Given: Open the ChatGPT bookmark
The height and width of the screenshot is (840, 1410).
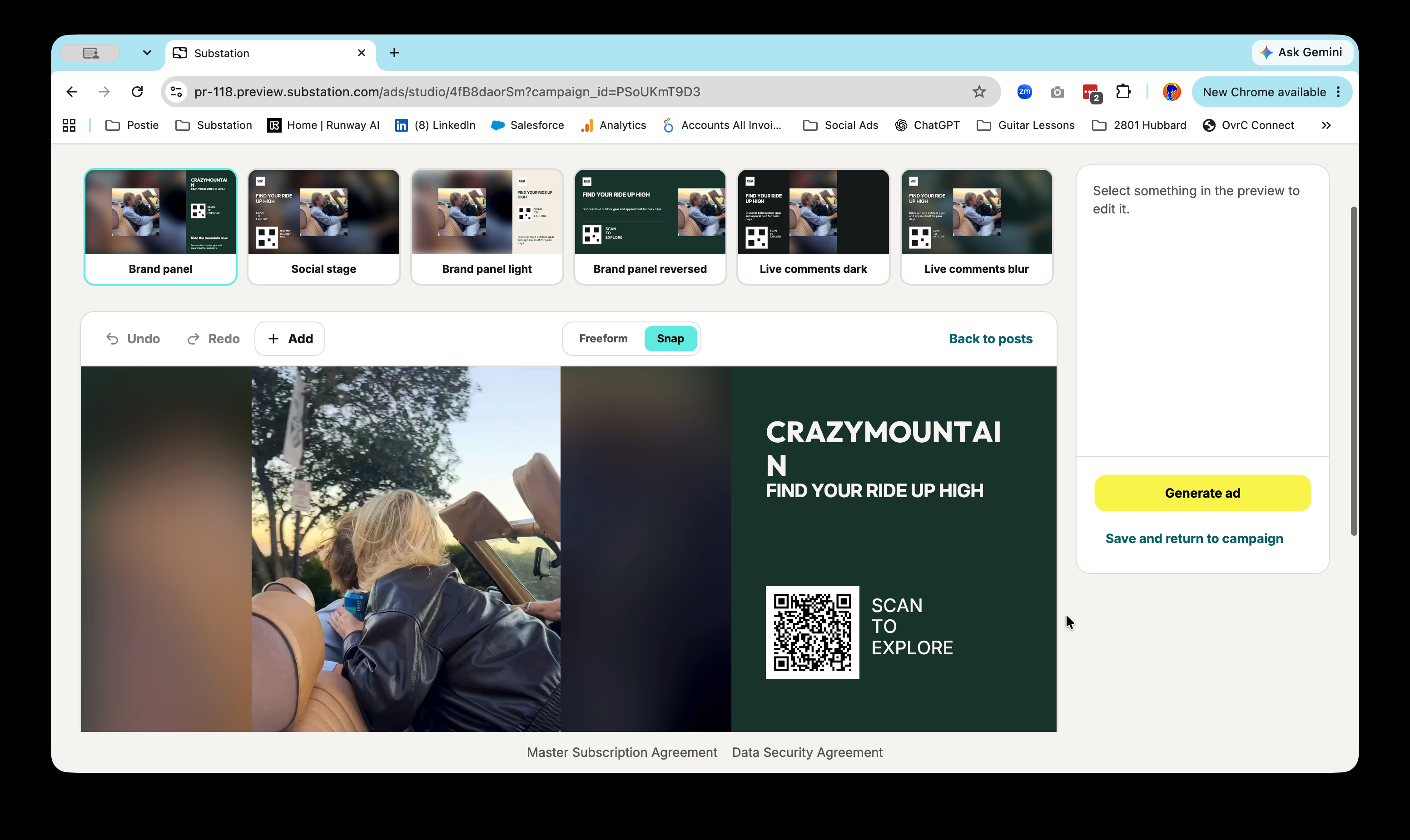Looking at the screenshot, I should point(927,125).
